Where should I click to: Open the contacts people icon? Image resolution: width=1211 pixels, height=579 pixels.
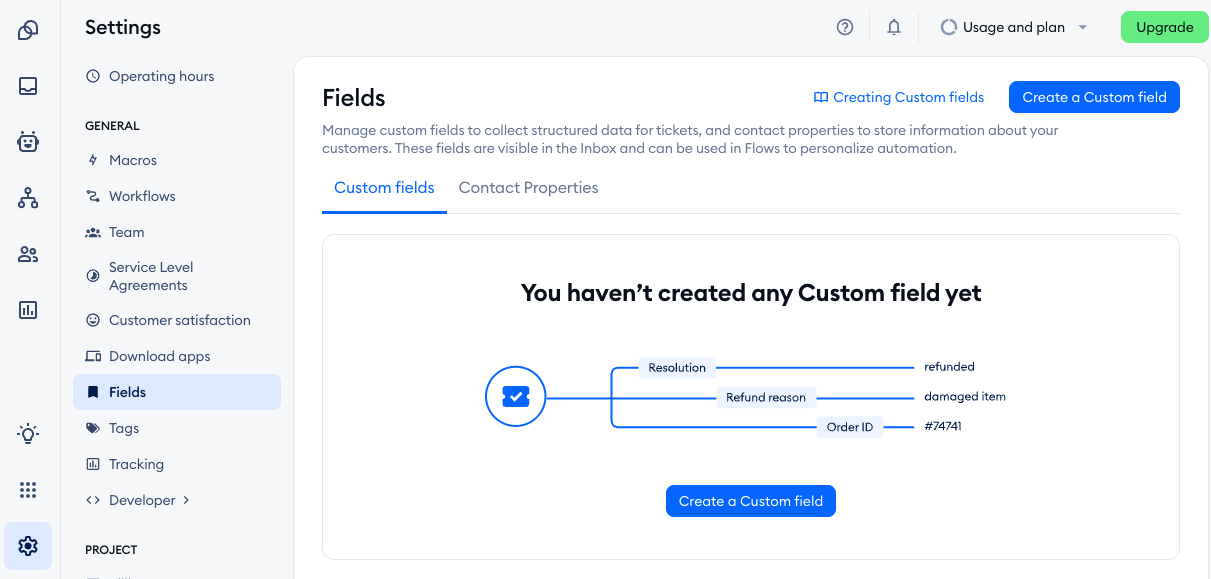28,254
